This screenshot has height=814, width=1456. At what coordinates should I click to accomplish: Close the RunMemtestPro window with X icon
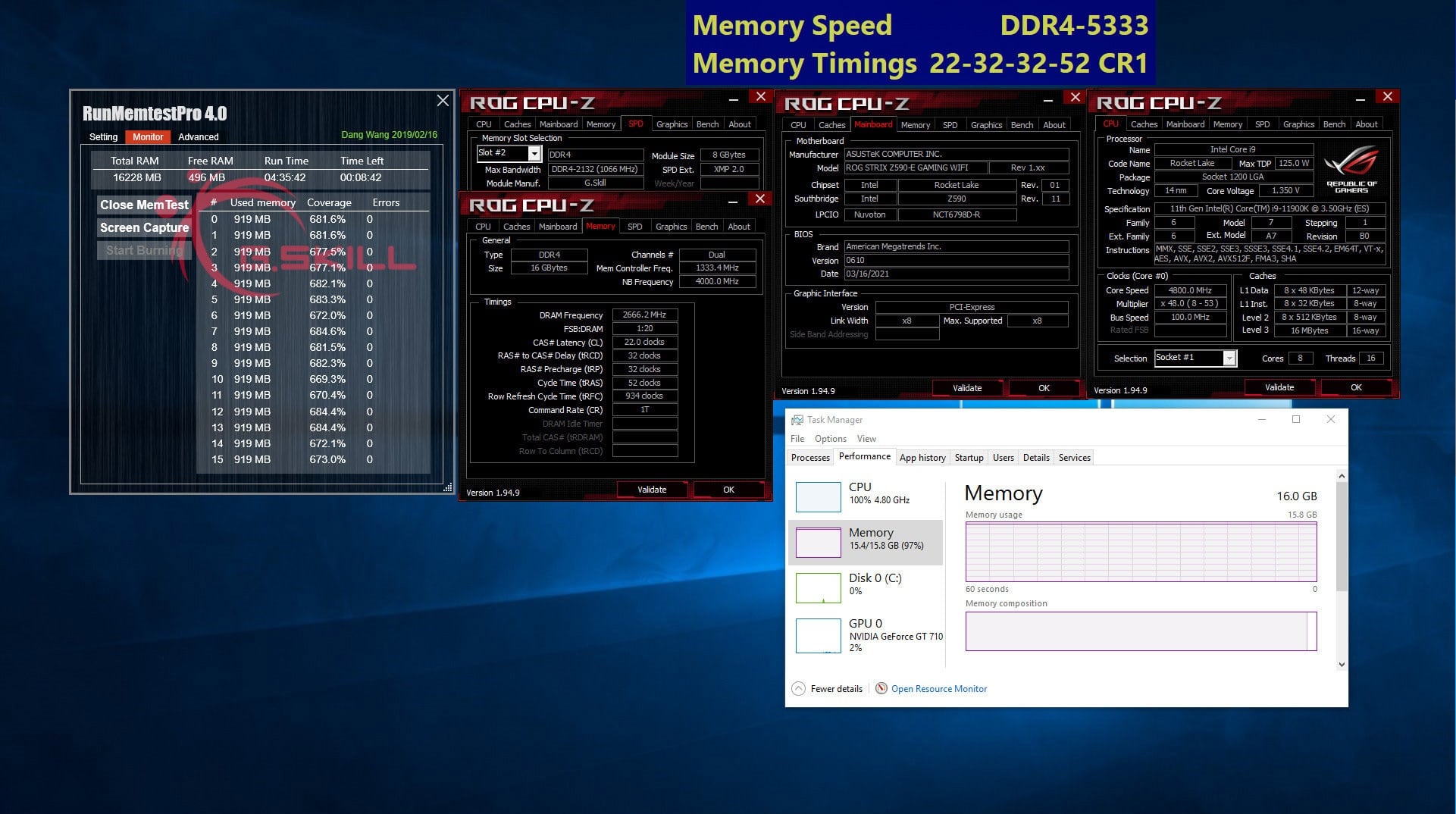[443, 101]
